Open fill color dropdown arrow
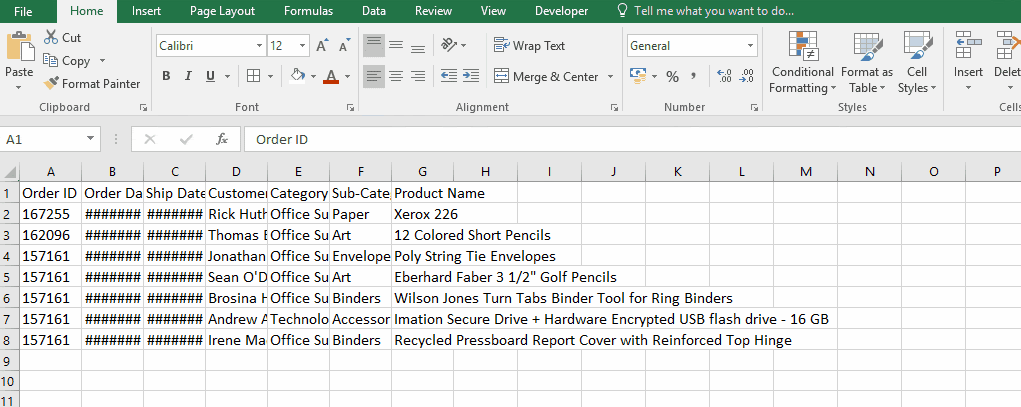The image size is (1021, 407). pos(313,76)
